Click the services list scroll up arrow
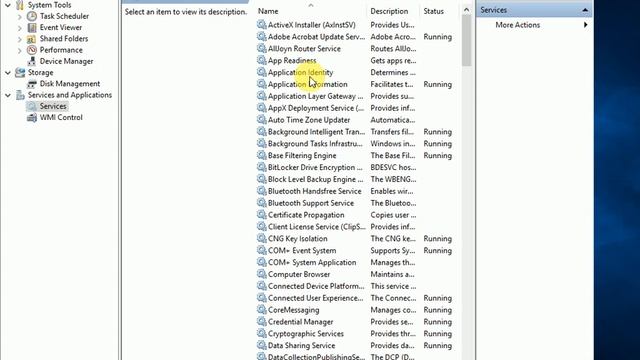This screenshot has width=640, height=360. pyautogui.click(x=467, y=10)
